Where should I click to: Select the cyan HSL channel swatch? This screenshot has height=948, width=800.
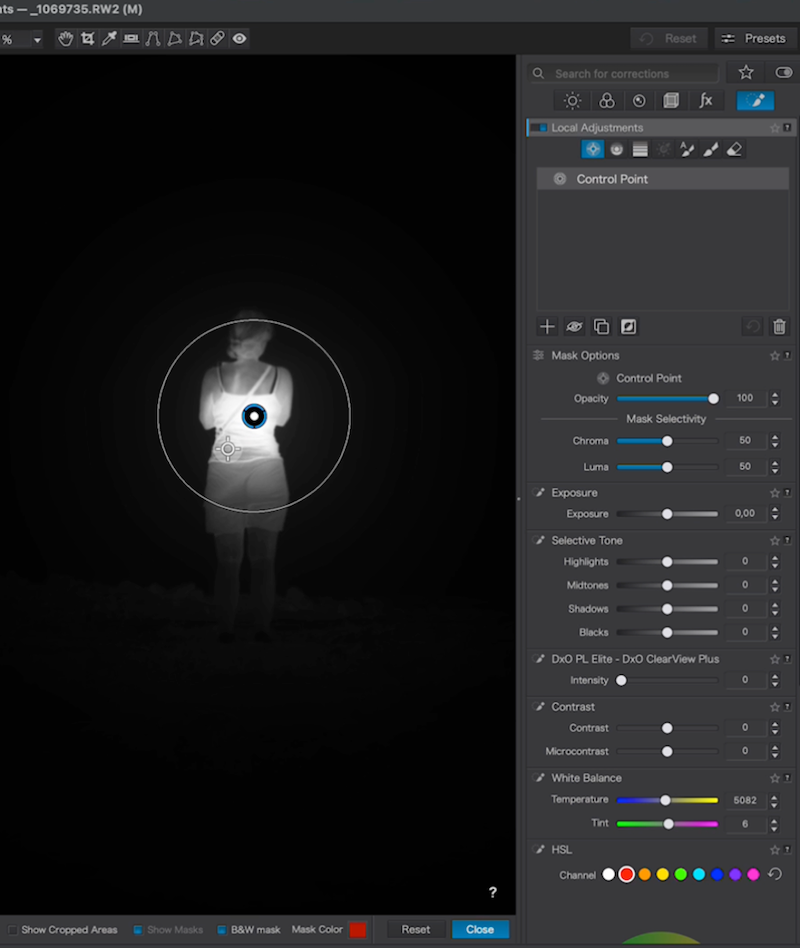click(x=699, y=874)
